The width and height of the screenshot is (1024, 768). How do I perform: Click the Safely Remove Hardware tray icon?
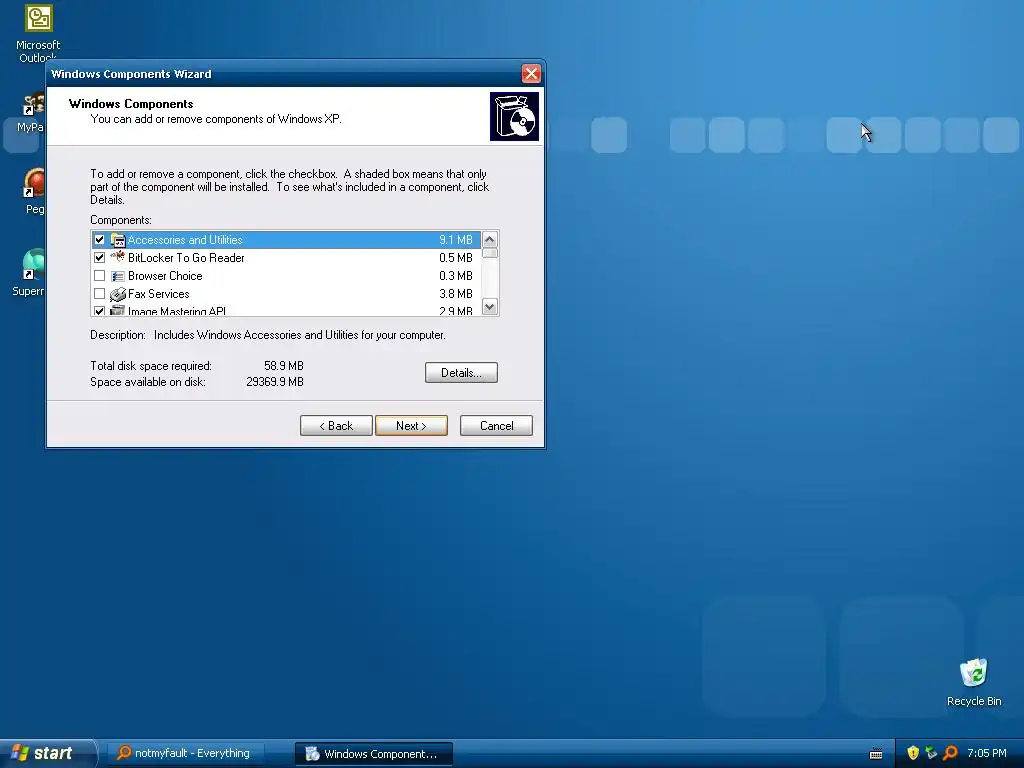click(x=931, y=753)
